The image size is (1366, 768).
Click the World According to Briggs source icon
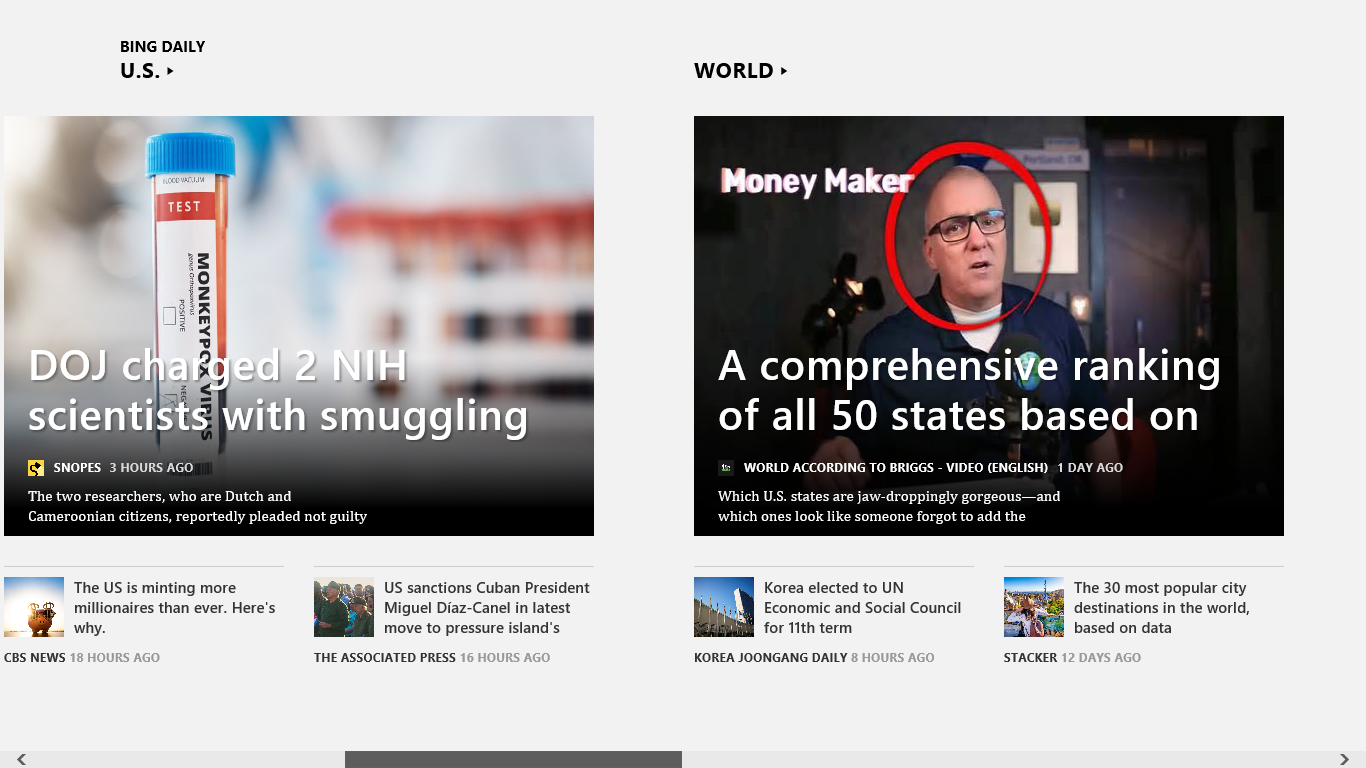pyautogui.click(x=726, y=468)
